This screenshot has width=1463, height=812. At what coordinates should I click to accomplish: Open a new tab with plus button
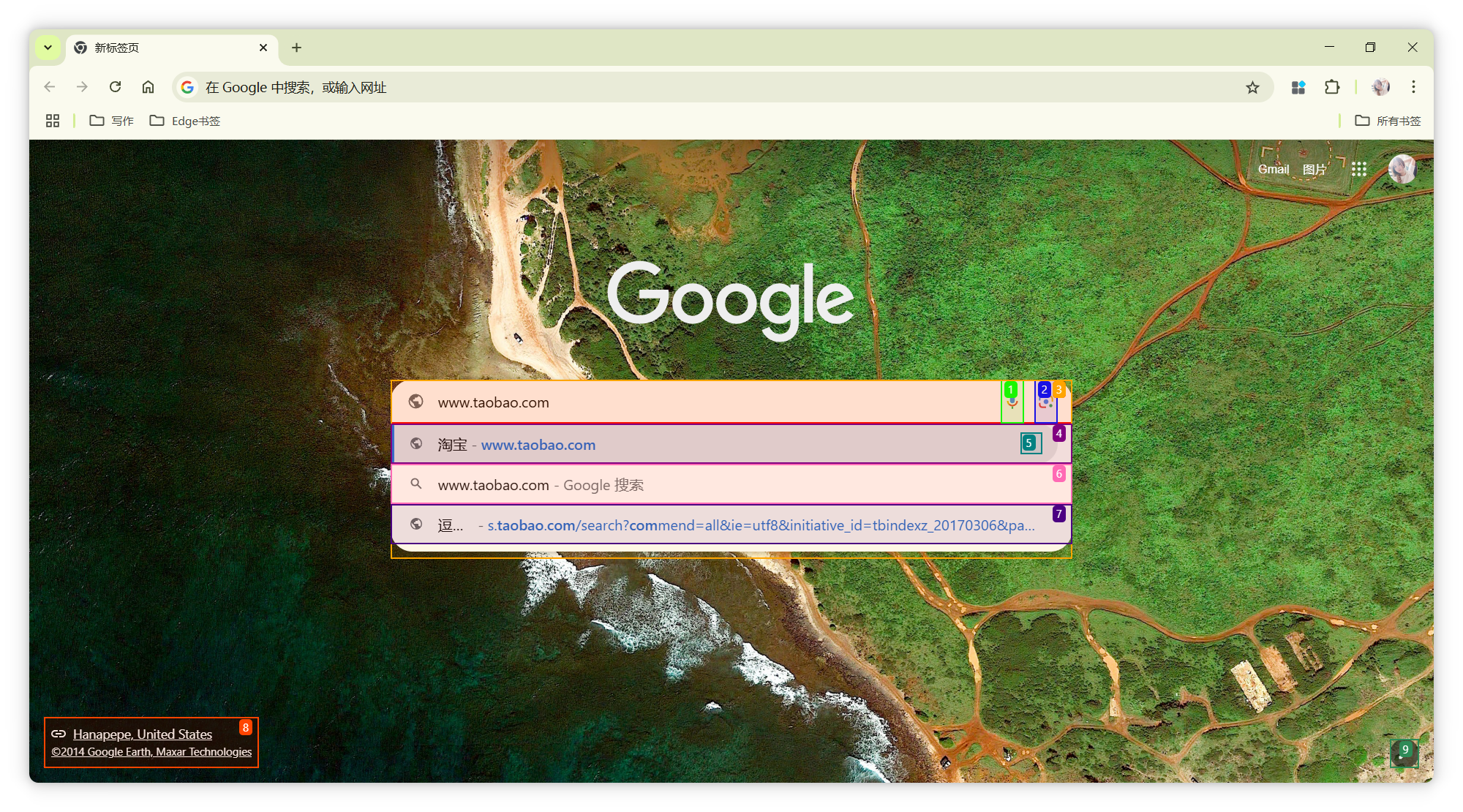coord(296,48)
